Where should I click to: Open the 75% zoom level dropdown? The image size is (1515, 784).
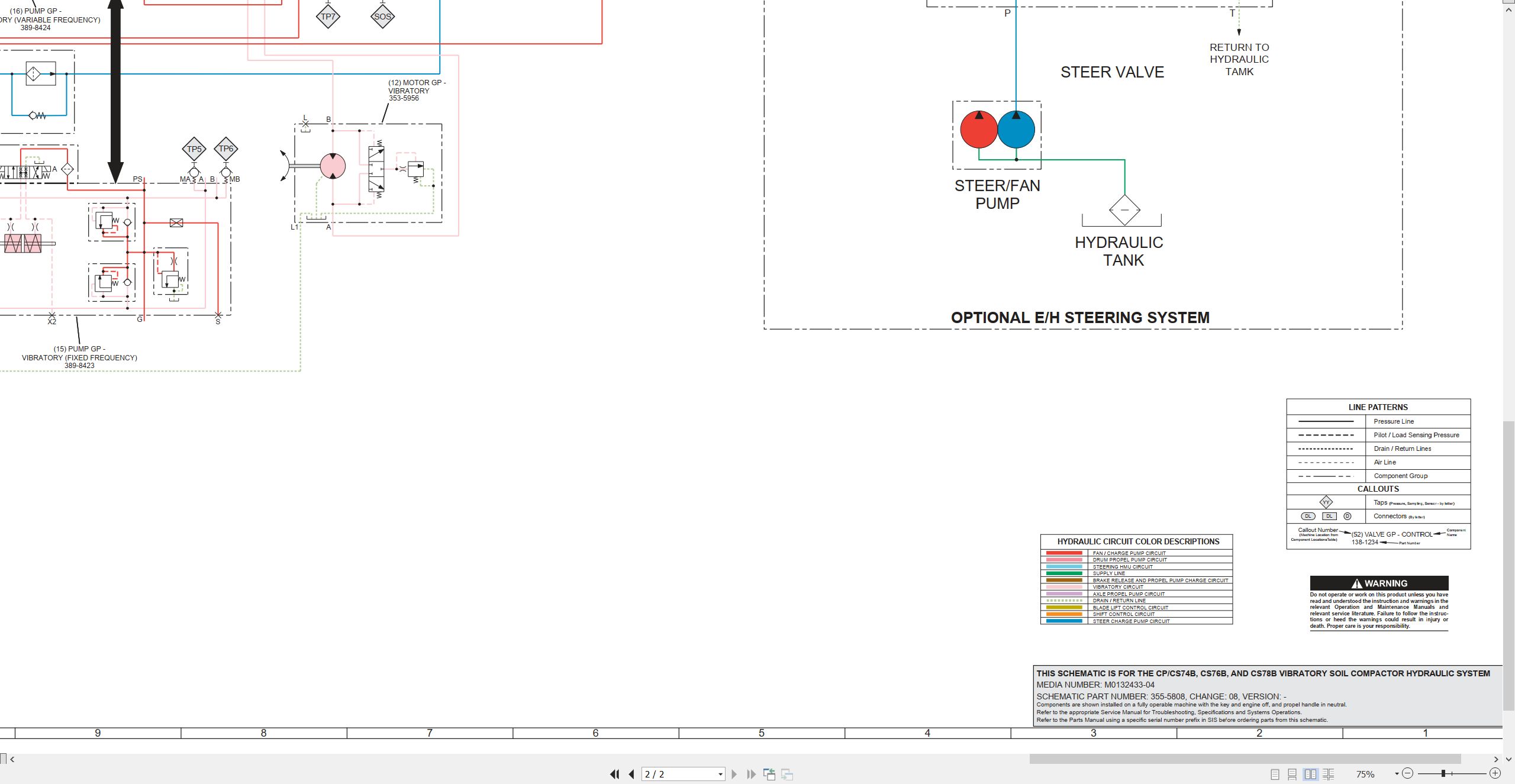[1397, 774]
